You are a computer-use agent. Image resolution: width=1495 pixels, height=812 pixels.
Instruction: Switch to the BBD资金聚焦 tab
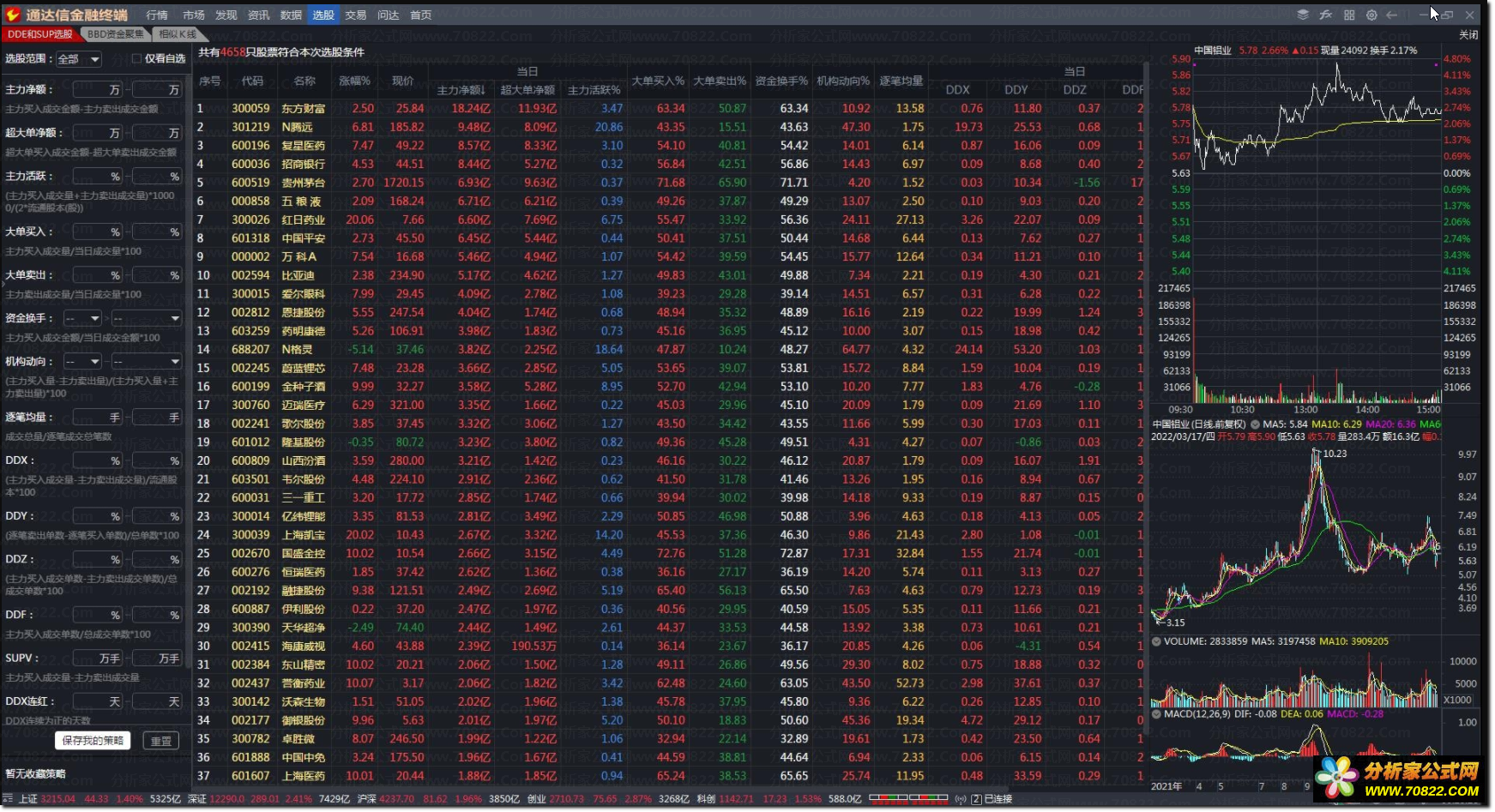116,34
